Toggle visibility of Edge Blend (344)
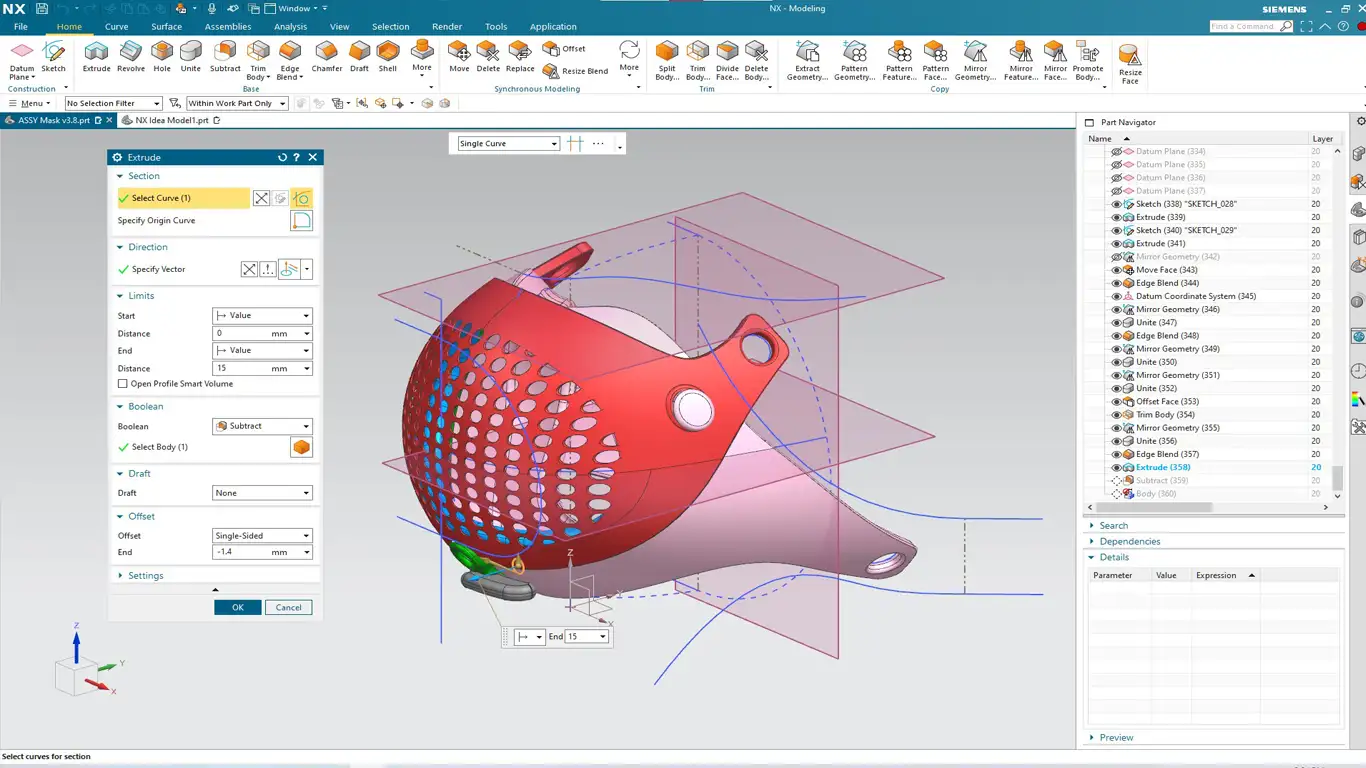 coord(1117,283)
